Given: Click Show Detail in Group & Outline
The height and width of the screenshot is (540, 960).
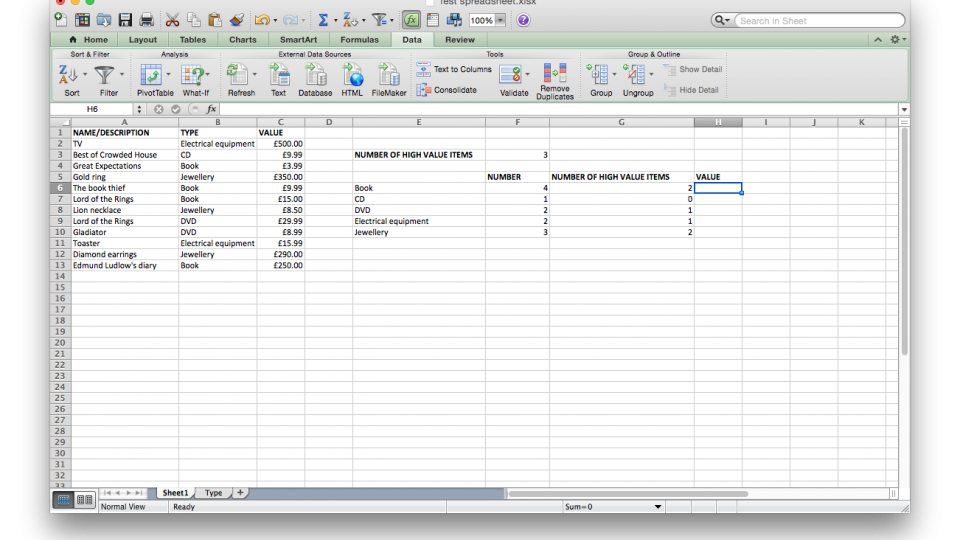Looking at the screenshot, I should [693, 69].
